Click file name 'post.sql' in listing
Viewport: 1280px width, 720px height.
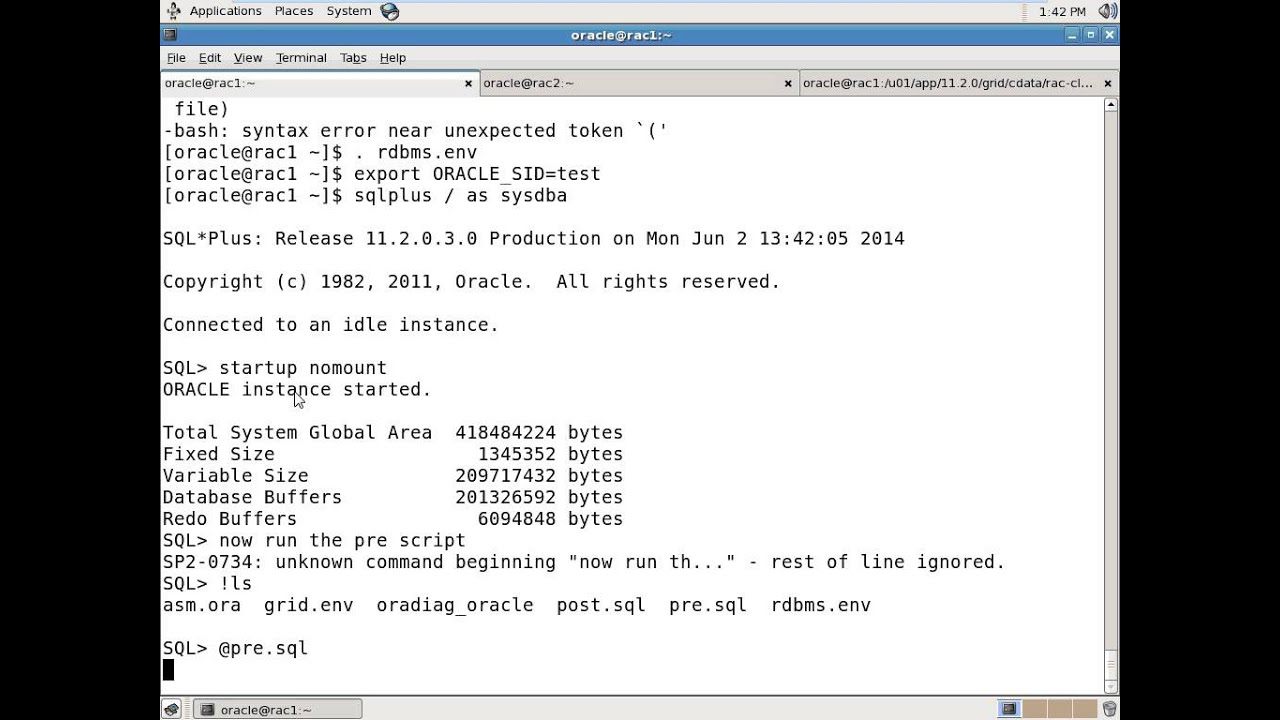click(601, 605)
